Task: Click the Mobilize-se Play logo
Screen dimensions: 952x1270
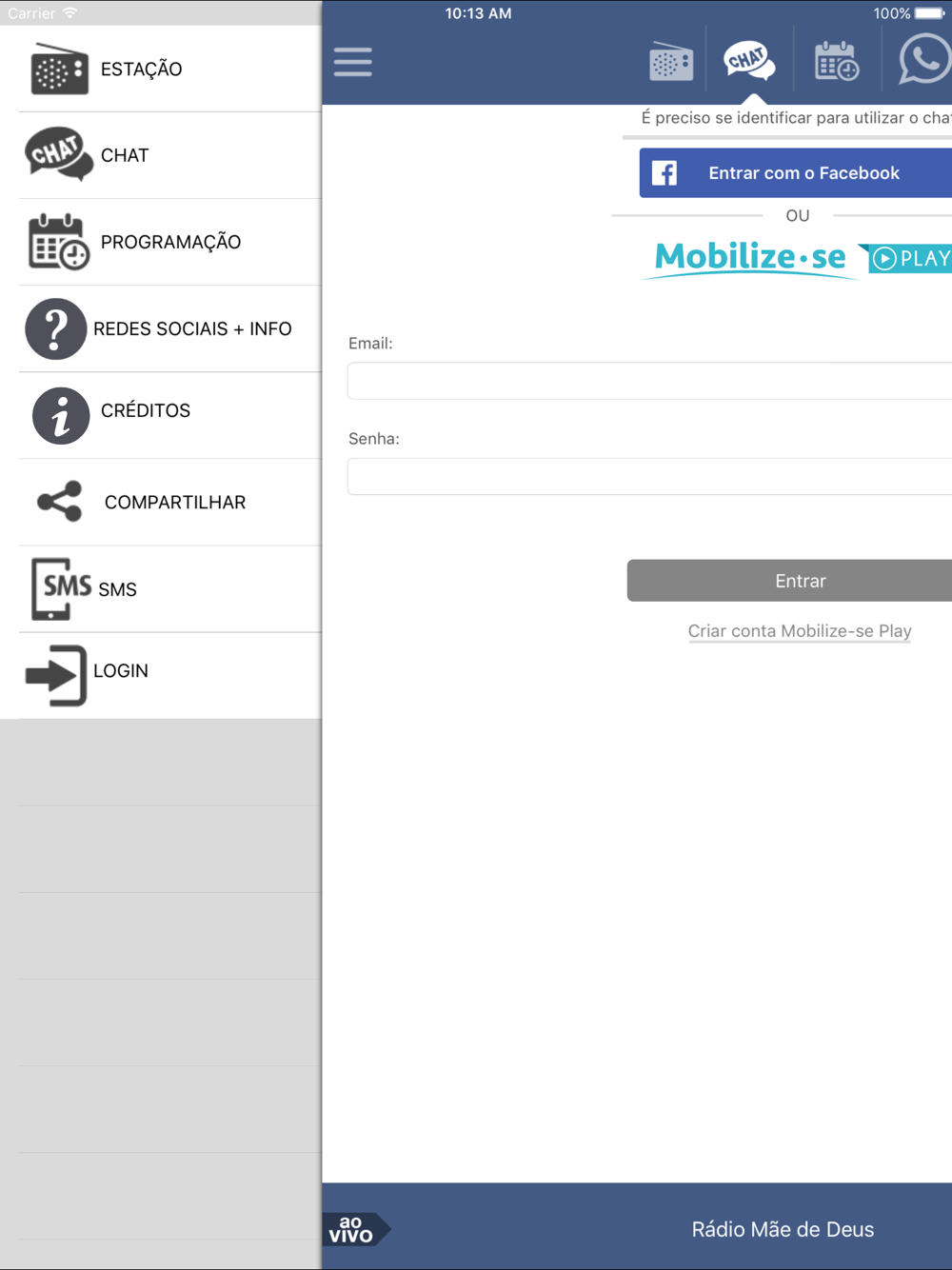Action: [798, 258]
